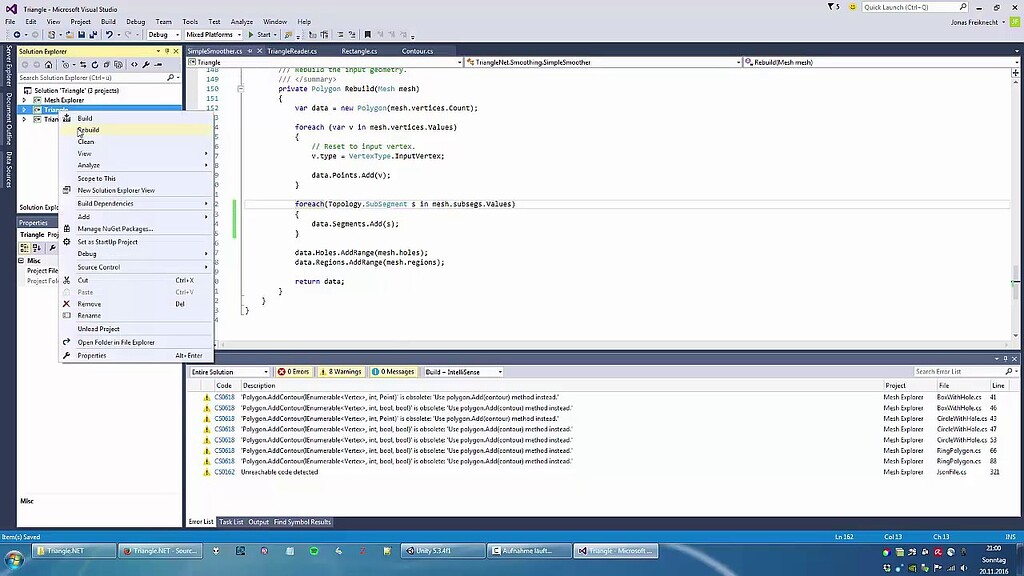Click Sync with Active Document icon
1024x576 pixels.
[x=83, y=65]
